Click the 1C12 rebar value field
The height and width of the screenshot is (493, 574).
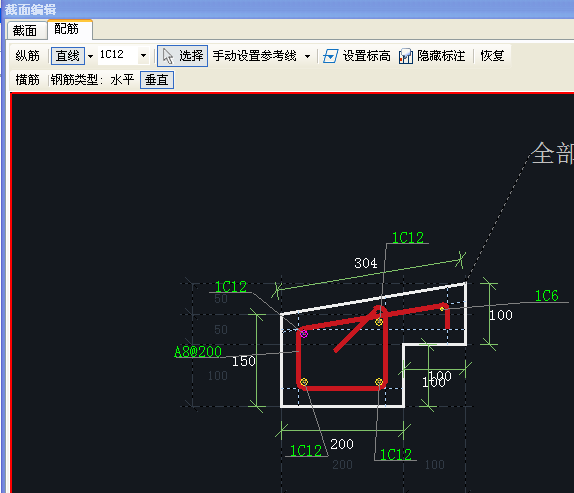(118, 55)
